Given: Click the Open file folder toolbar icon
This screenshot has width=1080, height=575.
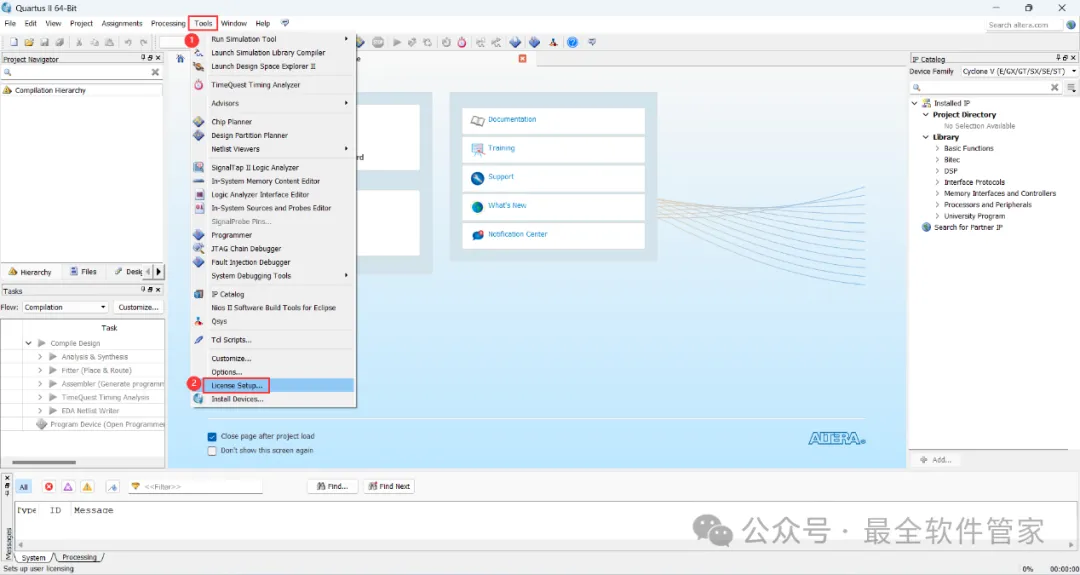Looking at the screenshot, I should point(29,42).
